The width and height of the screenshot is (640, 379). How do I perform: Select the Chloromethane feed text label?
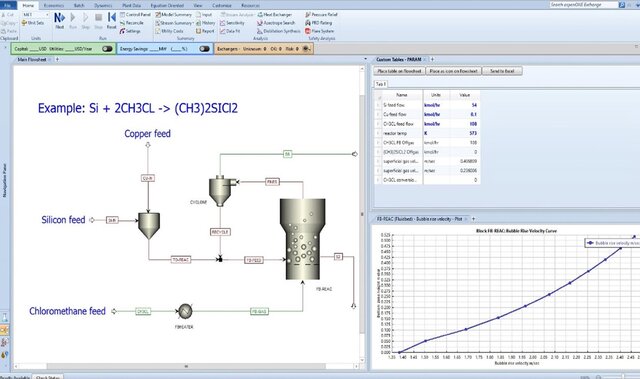67,311
